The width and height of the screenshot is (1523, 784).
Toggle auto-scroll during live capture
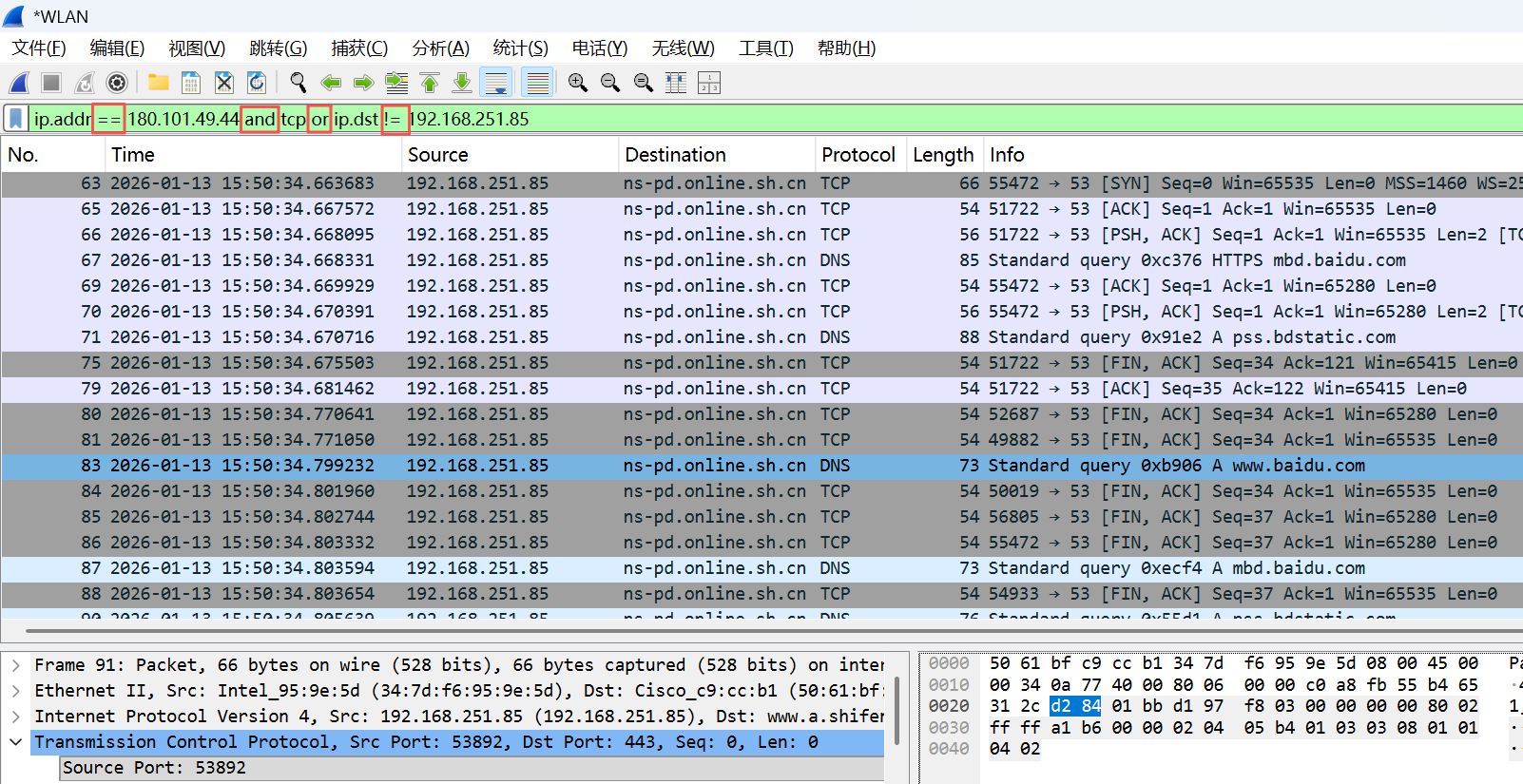(x=496, y=83)
